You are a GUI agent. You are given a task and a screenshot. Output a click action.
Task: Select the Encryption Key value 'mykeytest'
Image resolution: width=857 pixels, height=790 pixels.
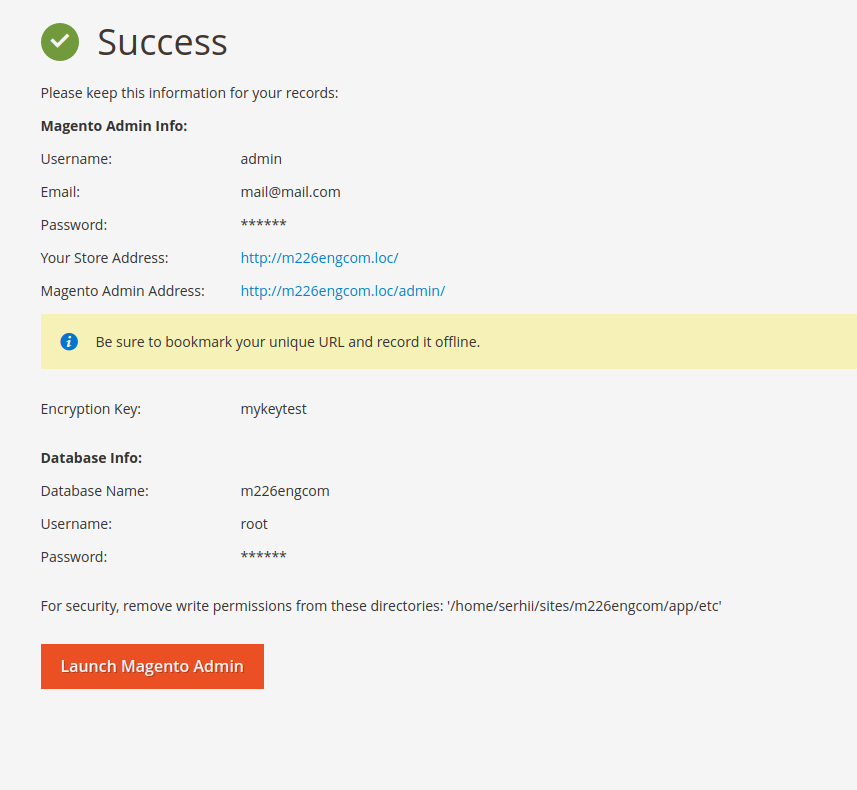pos(274,408)
